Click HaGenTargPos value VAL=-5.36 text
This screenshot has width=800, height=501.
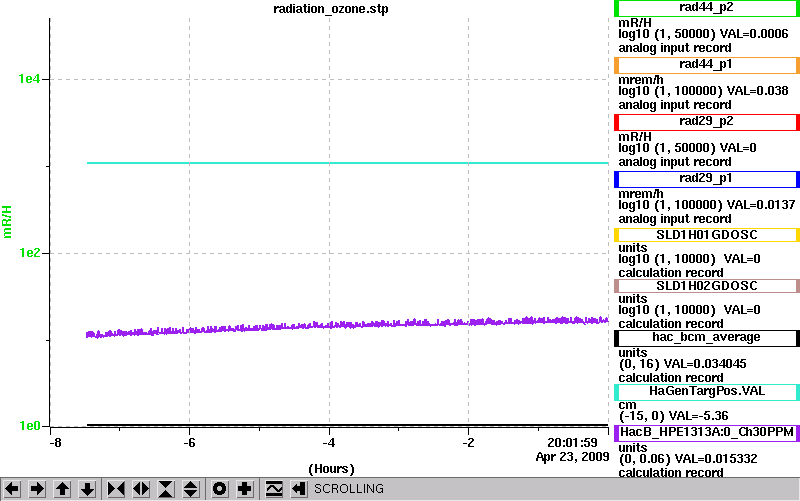698,416
